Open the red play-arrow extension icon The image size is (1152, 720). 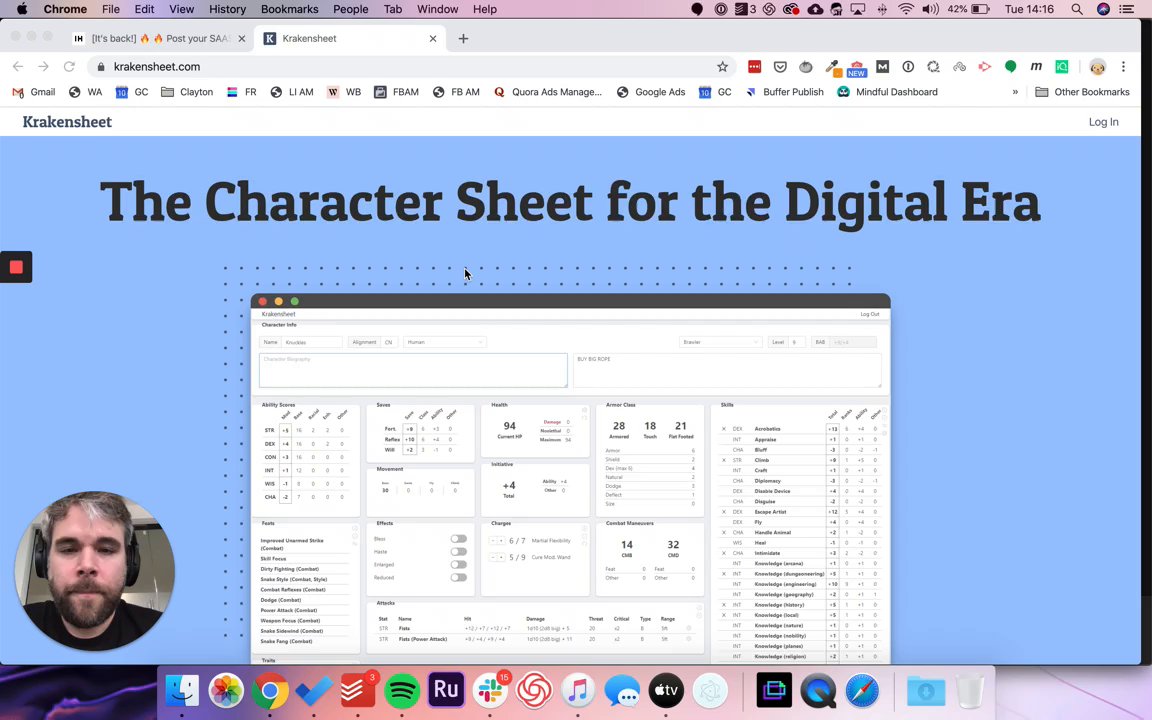[x=984, y=67]
